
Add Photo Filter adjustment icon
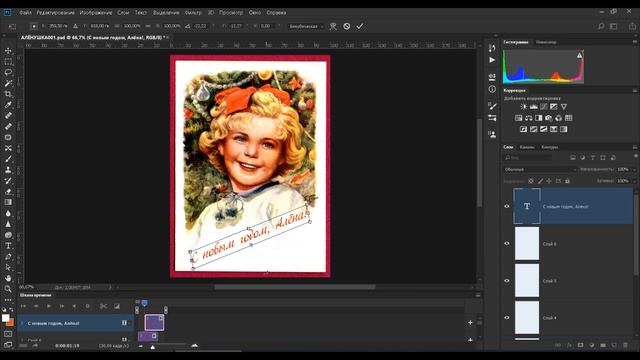[x=549, y=118]
